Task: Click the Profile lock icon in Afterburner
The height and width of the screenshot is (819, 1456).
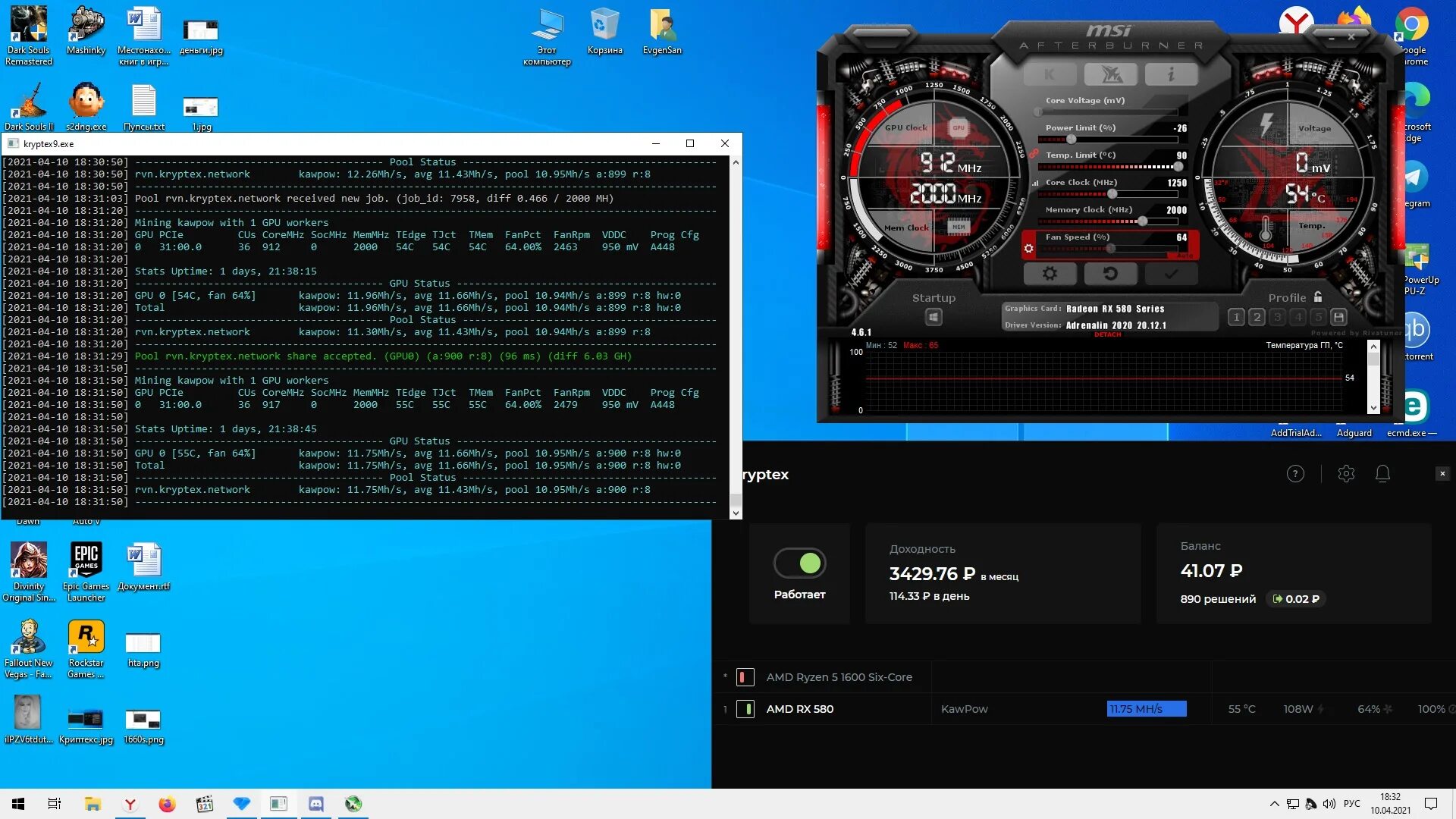Action: click(x=1318, y=297)
